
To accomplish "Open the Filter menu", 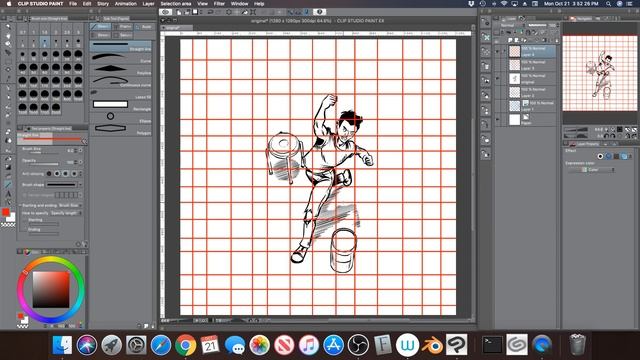I will pyautogui.click(x=219, y=4).
